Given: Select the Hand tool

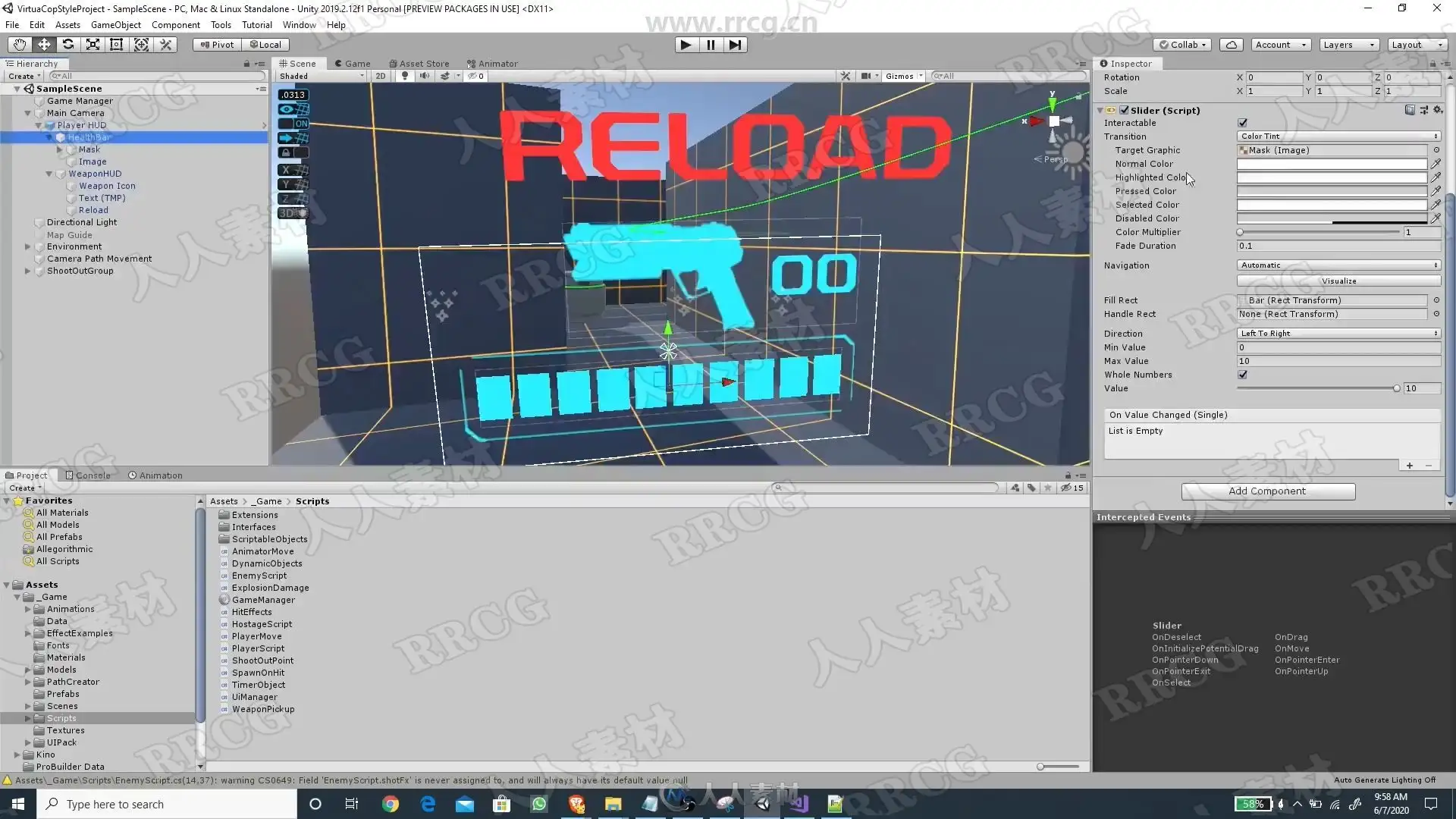Looking at the screenshot, I should pos(20,45).
